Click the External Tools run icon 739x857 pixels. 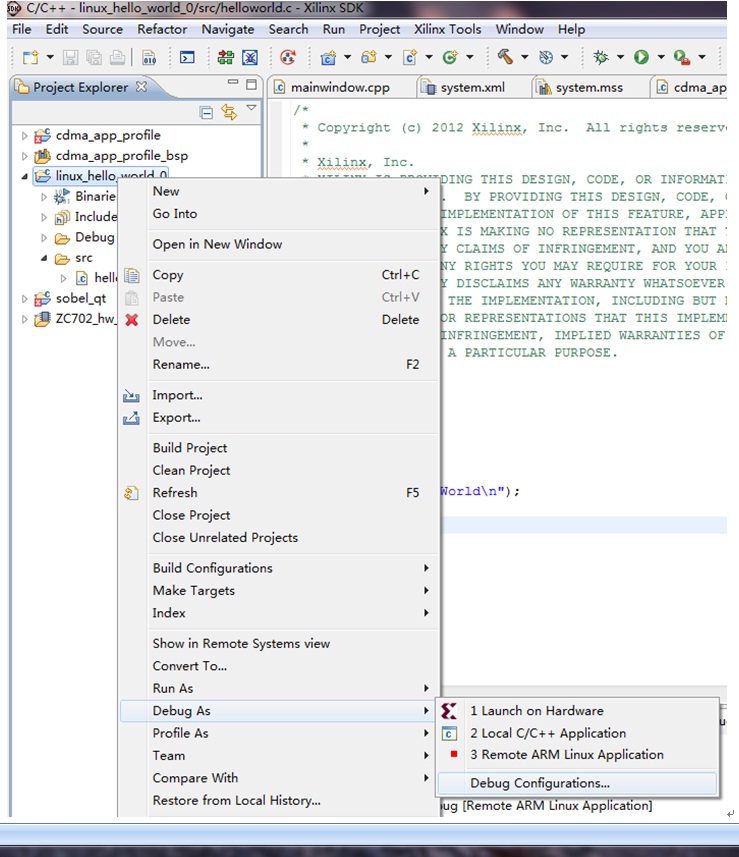[682, 57]
